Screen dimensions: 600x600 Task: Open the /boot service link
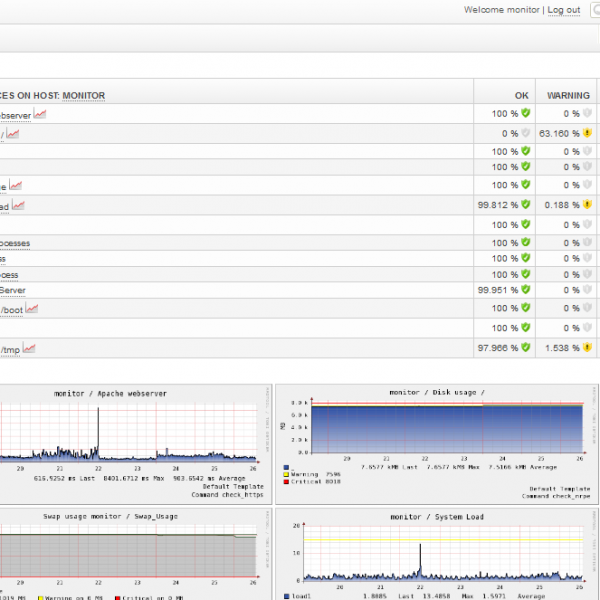[10, 310]
